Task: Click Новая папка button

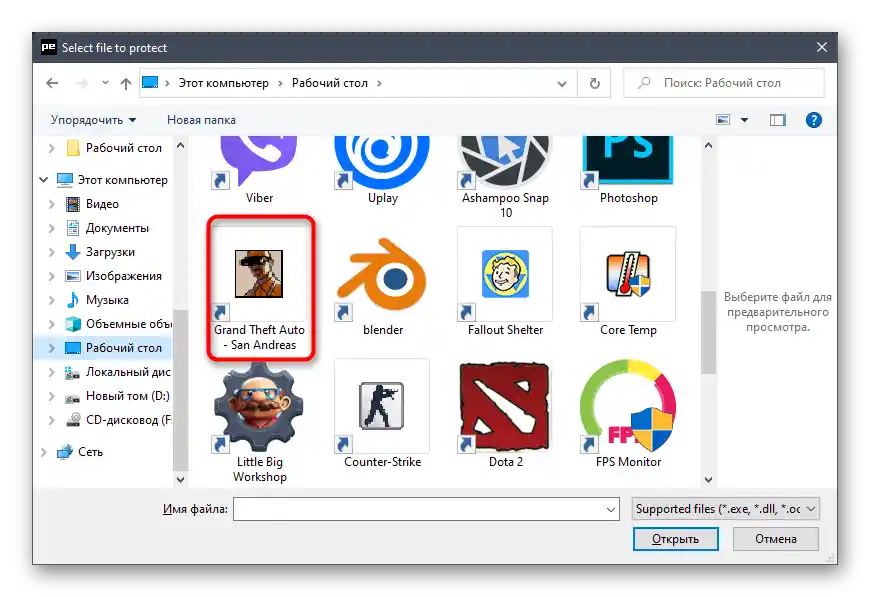Action: (201, 120)
